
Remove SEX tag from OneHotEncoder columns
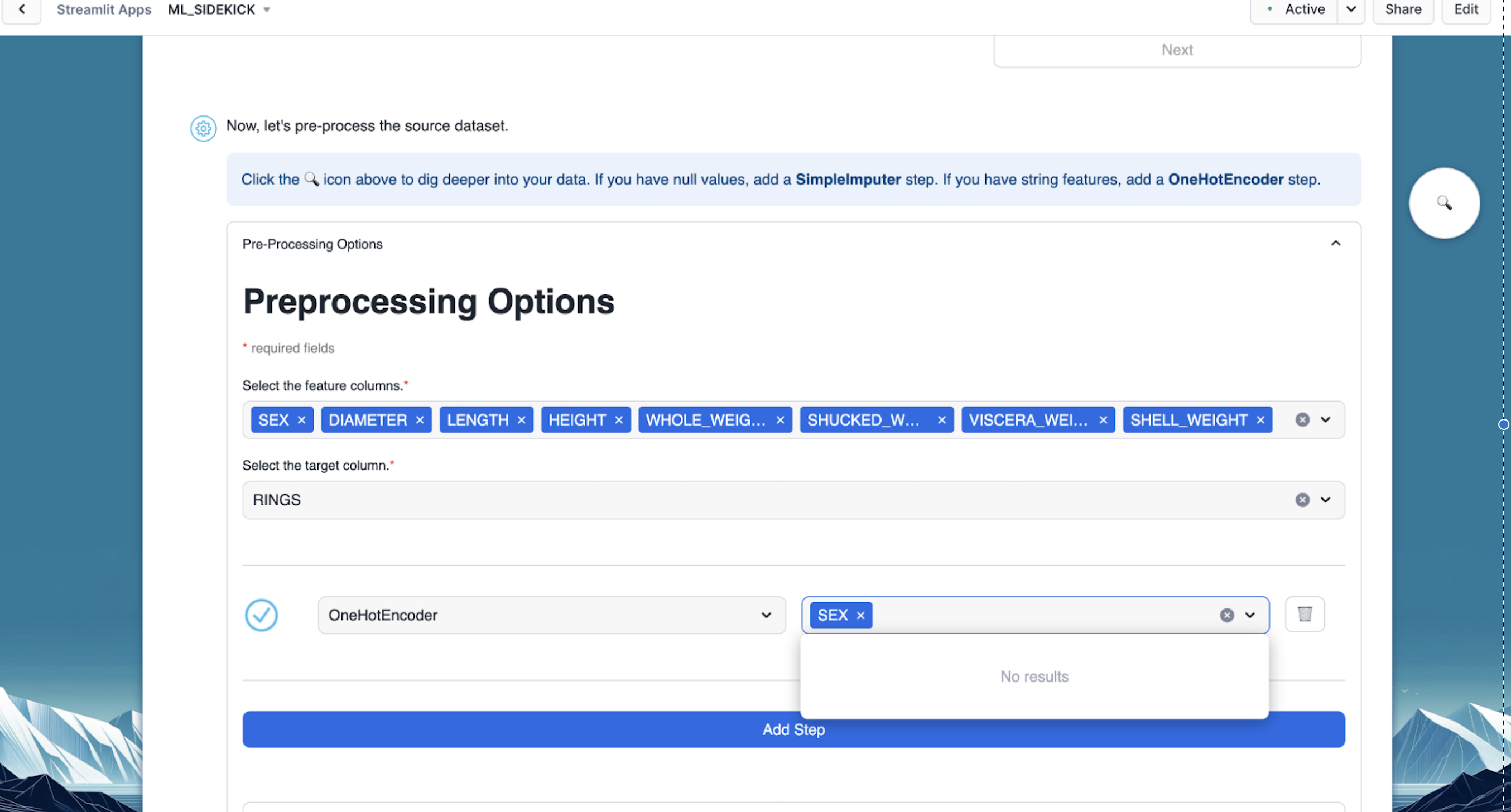coord(860,615)
